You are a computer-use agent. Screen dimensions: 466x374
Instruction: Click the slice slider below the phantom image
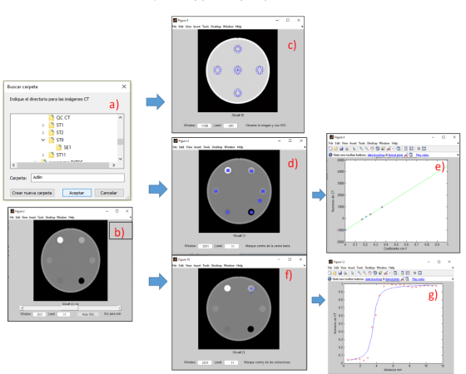pyautogui.click(x=70, y=308)
